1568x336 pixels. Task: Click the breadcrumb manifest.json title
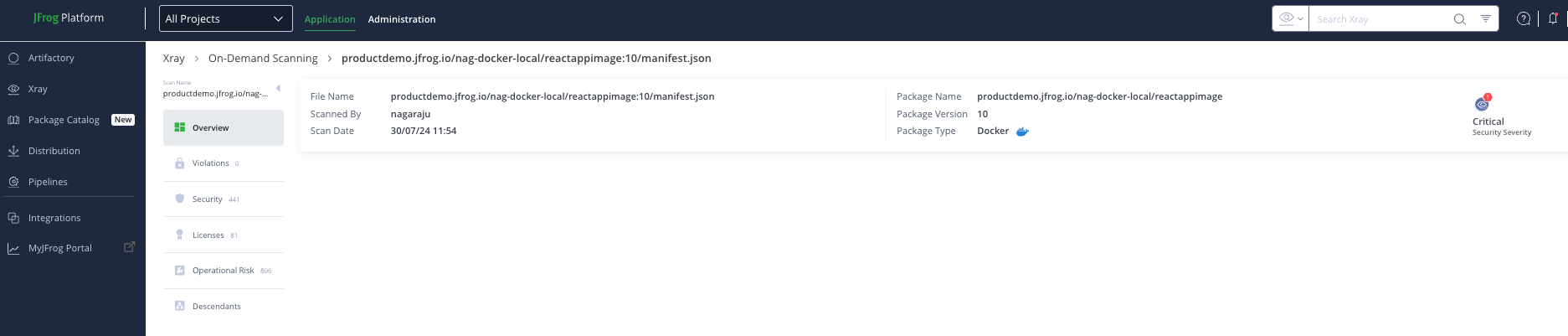click(x=527, y=59)
